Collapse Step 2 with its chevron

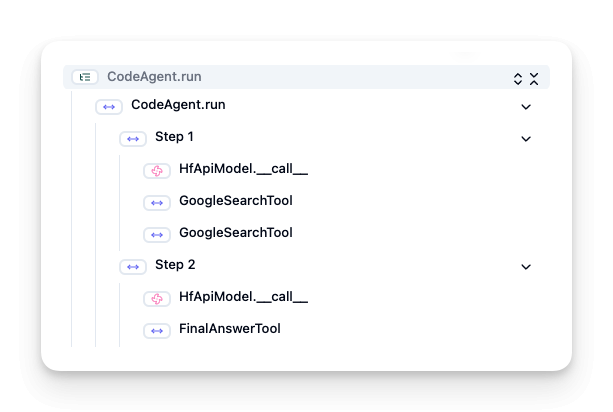point(526,267)
